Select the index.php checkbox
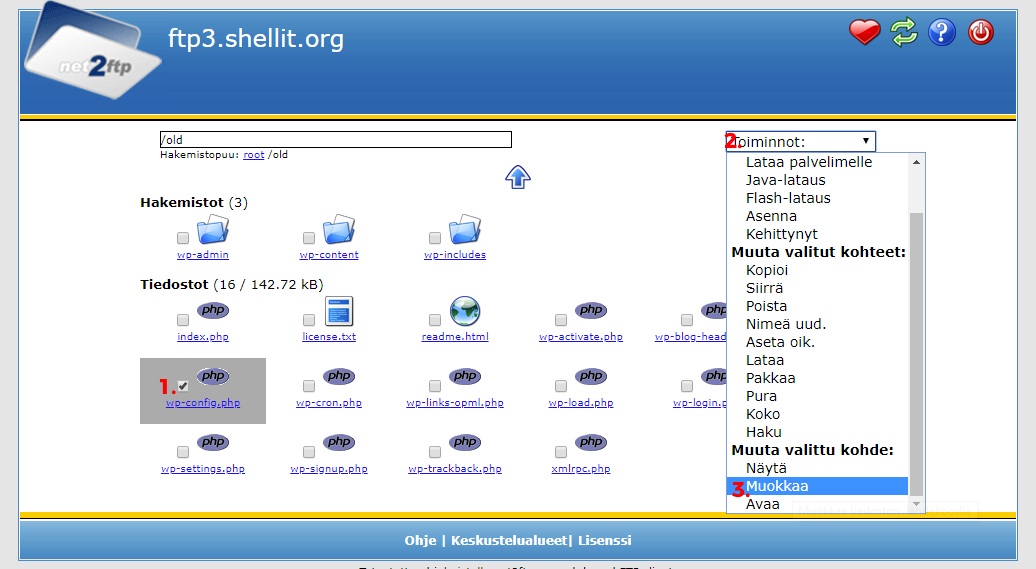 pos(183,320)
